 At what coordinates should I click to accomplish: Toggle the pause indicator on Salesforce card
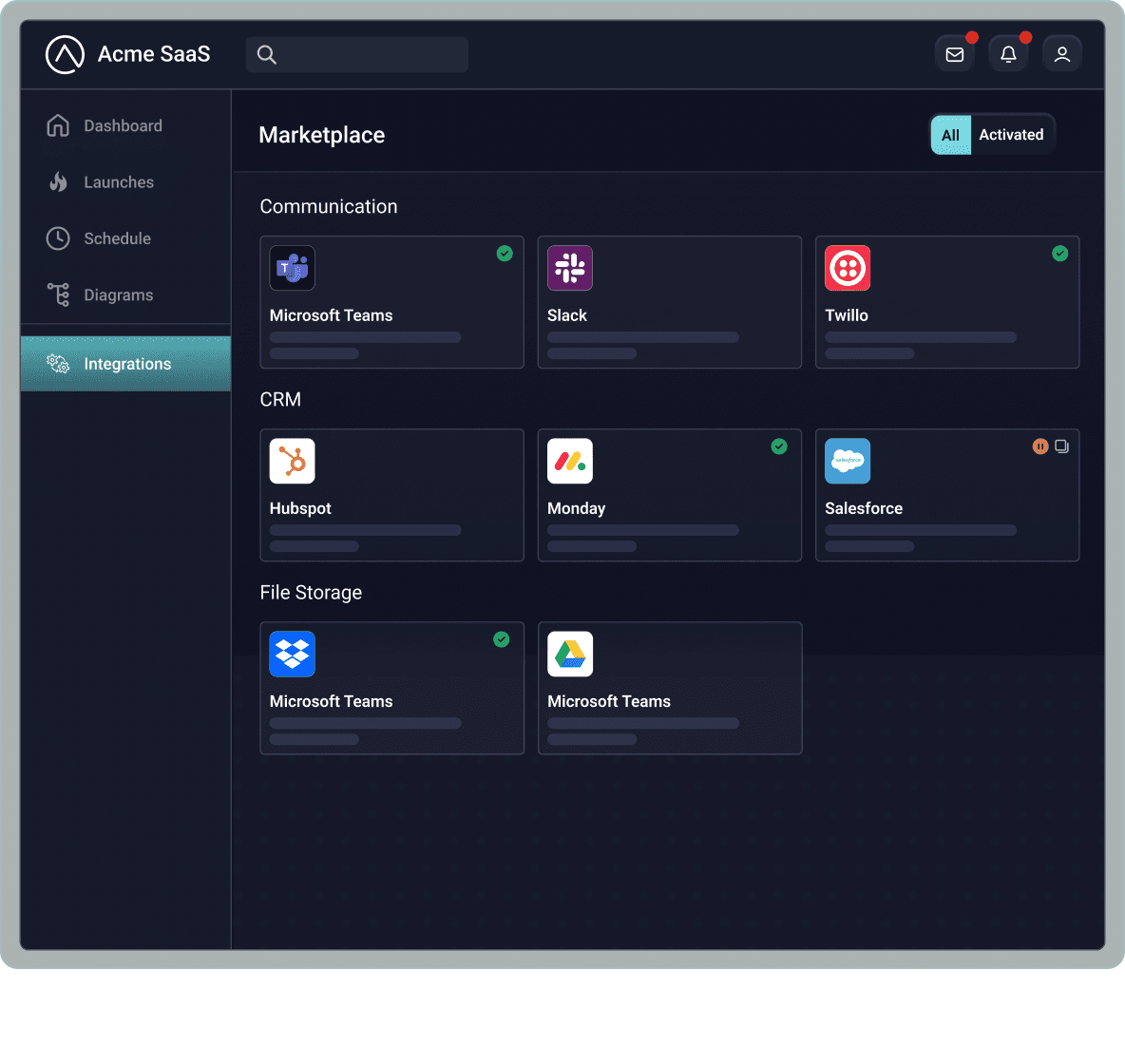pos(1040,446)
